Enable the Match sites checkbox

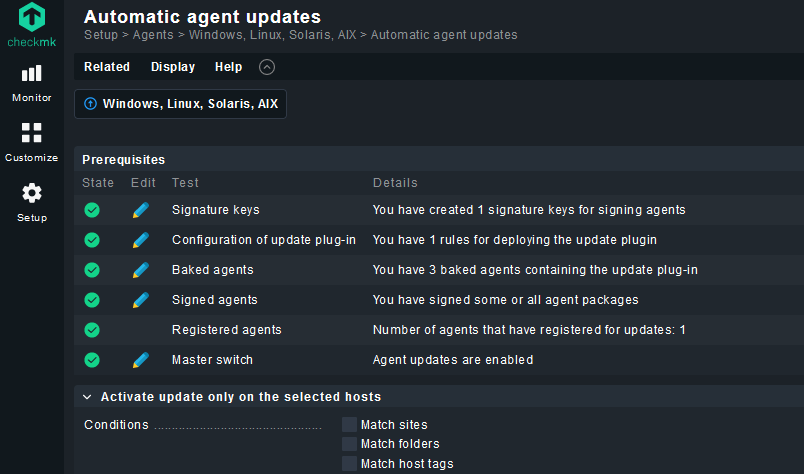349,425
